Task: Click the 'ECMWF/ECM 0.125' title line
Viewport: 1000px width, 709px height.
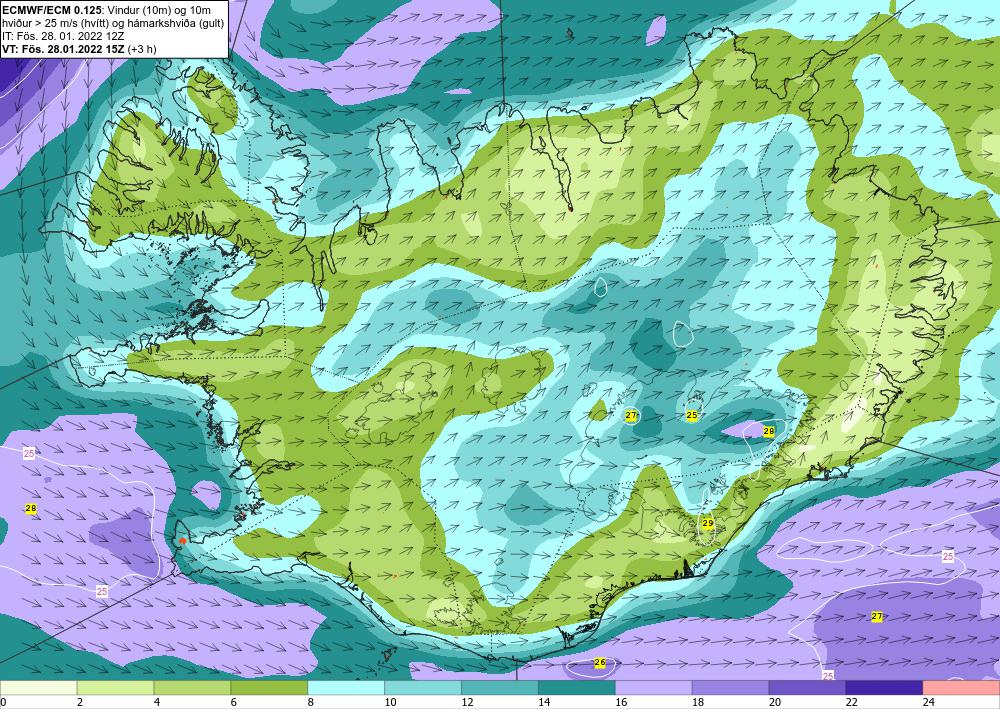Action: coord(107,9)
